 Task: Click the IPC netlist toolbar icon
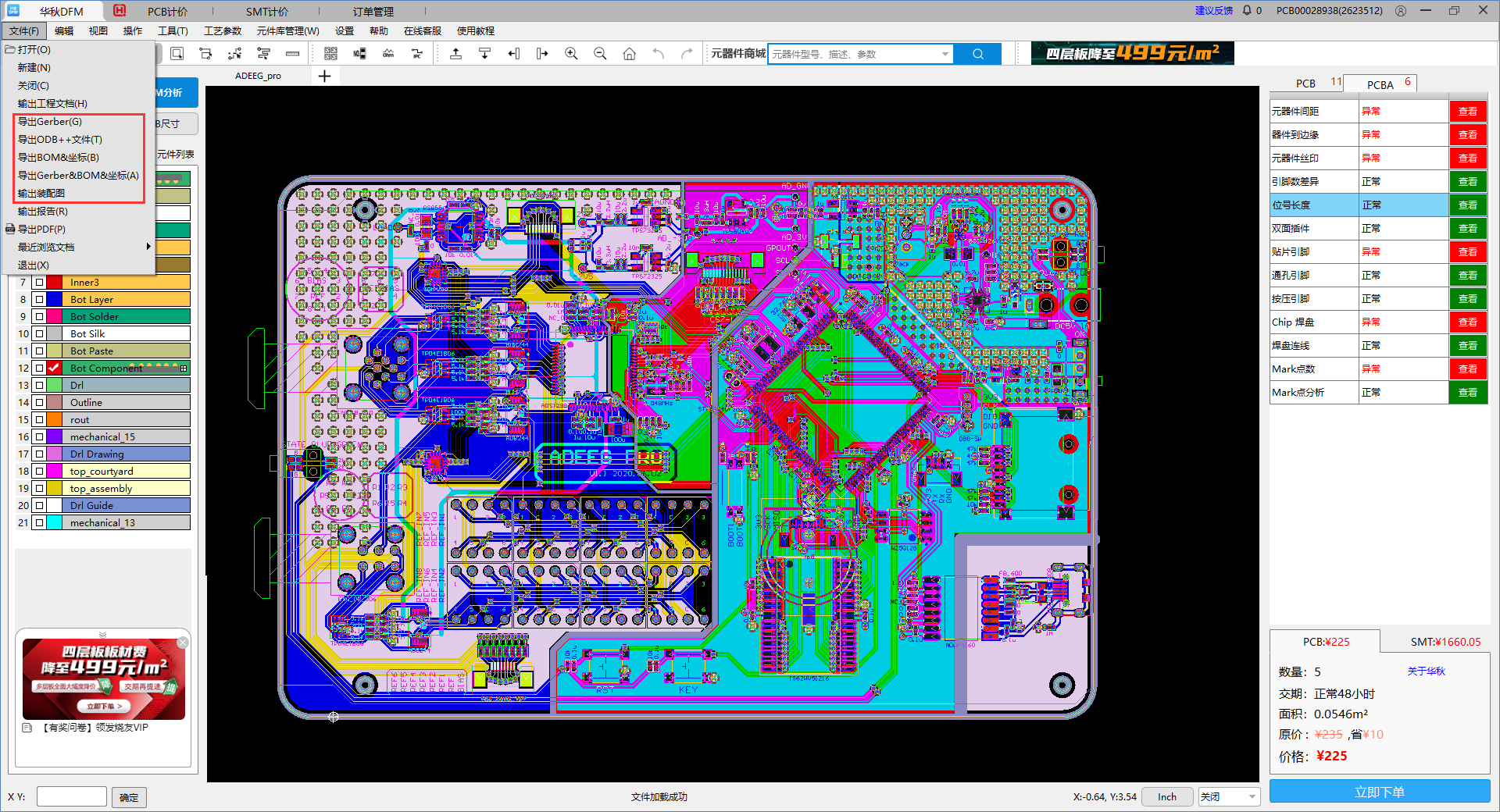[x=417, y=54]
